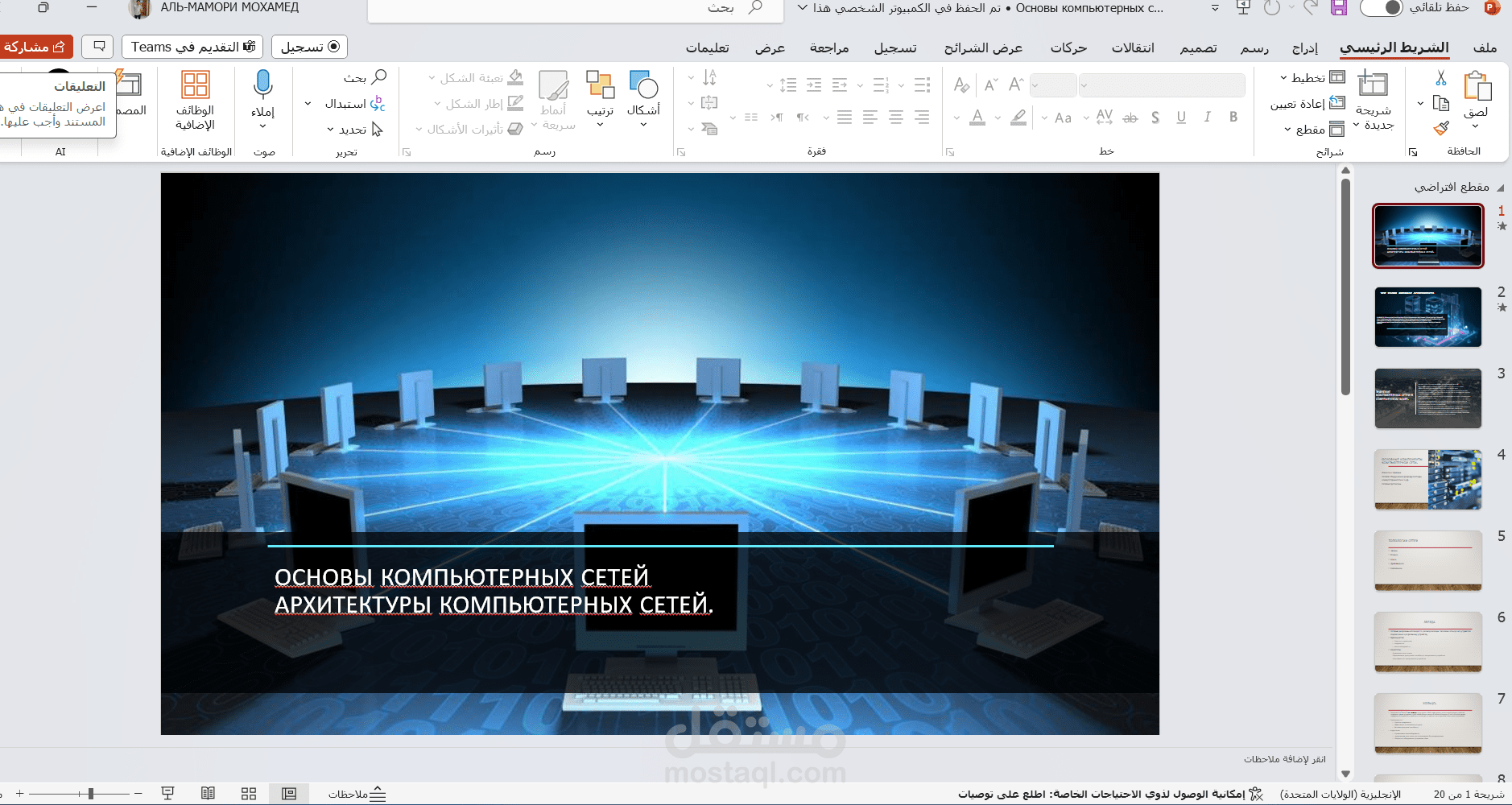Open the Select (تحديد) dropdown

coord(355,130)
